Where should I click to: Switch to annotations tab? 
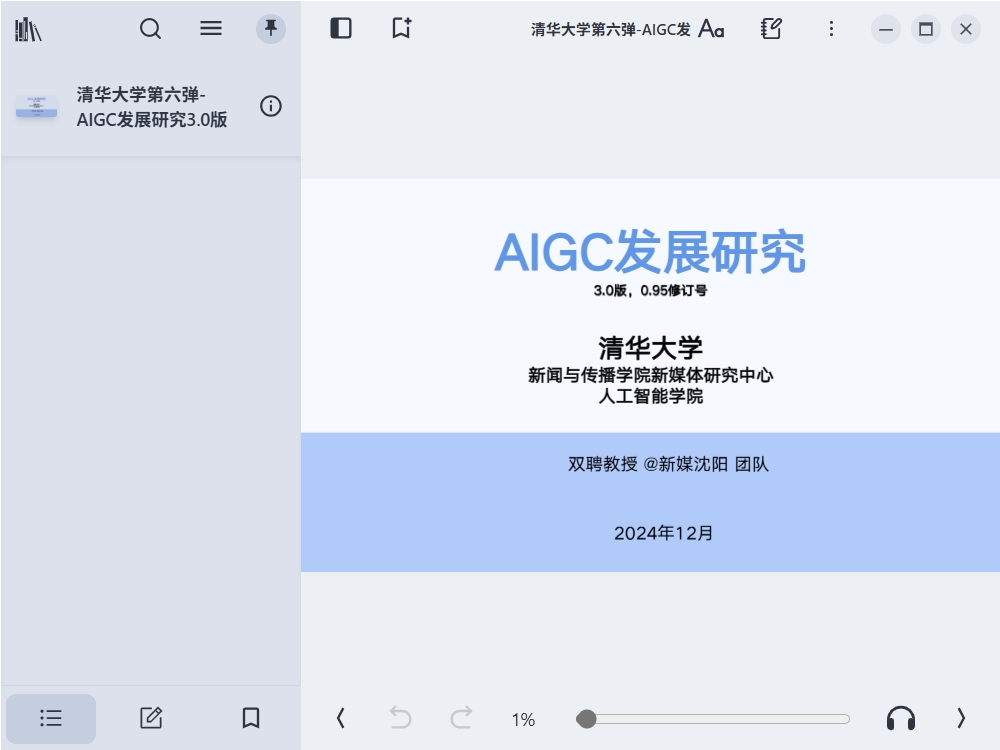[x=151, y=718]
